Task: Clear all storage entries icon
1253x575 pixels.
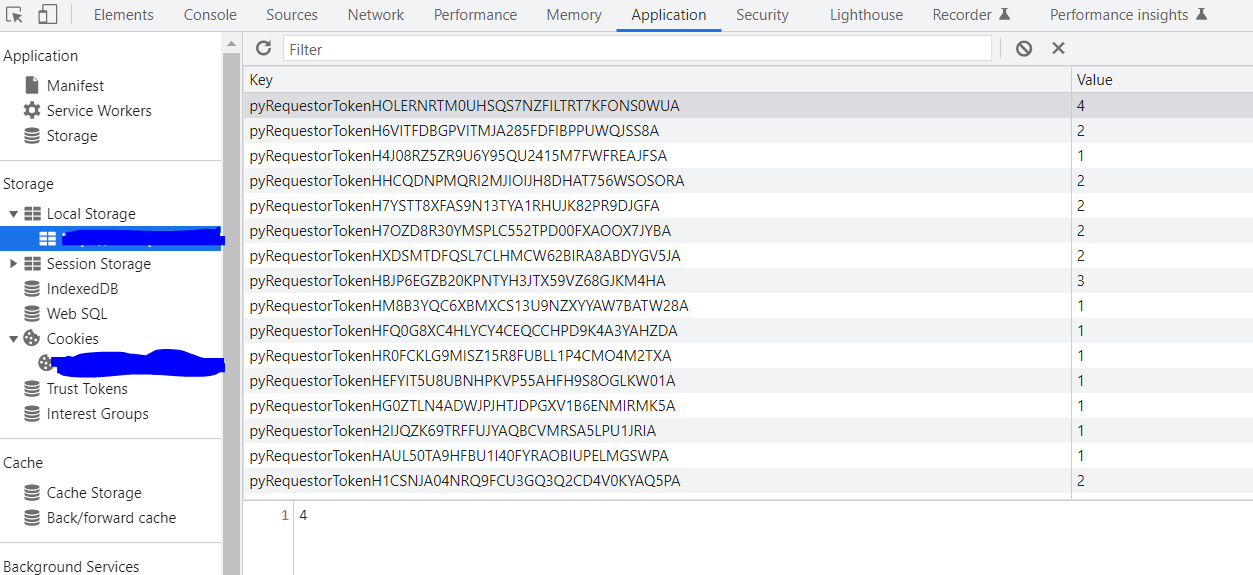Action: [x=1023, y=48]
